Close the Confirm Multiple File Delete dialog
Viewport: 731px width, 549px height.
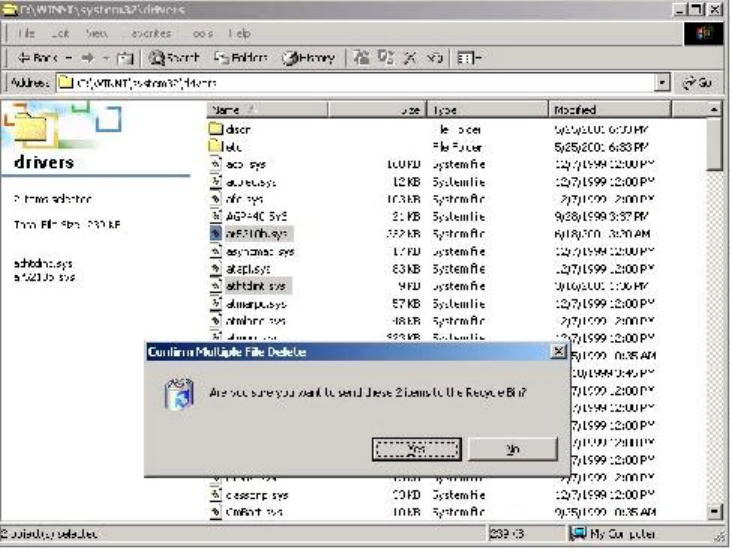coord(558,351)
